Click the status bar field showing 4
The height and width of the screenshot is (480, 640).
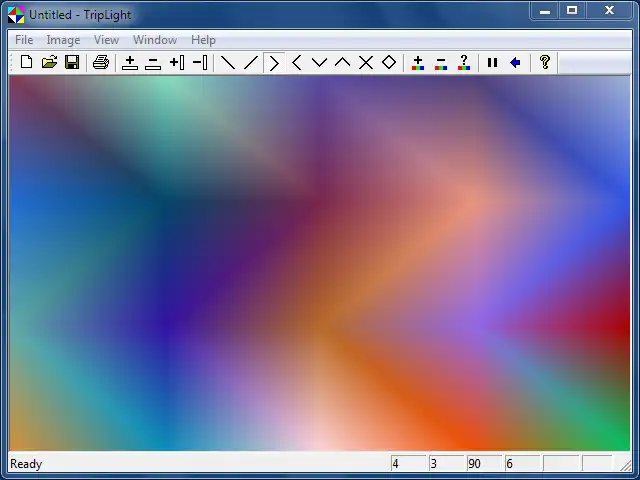point(408,464)
